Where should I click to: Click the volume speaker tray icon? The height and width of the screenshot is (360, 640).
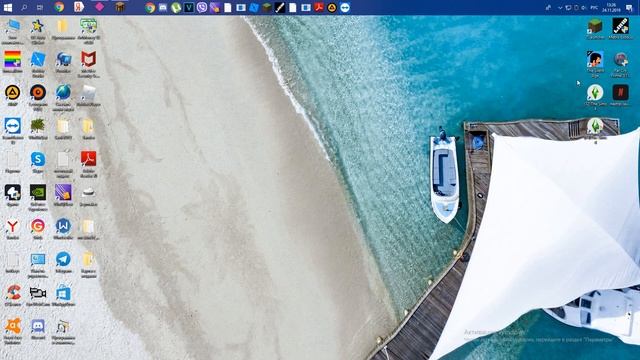(584, 8)
